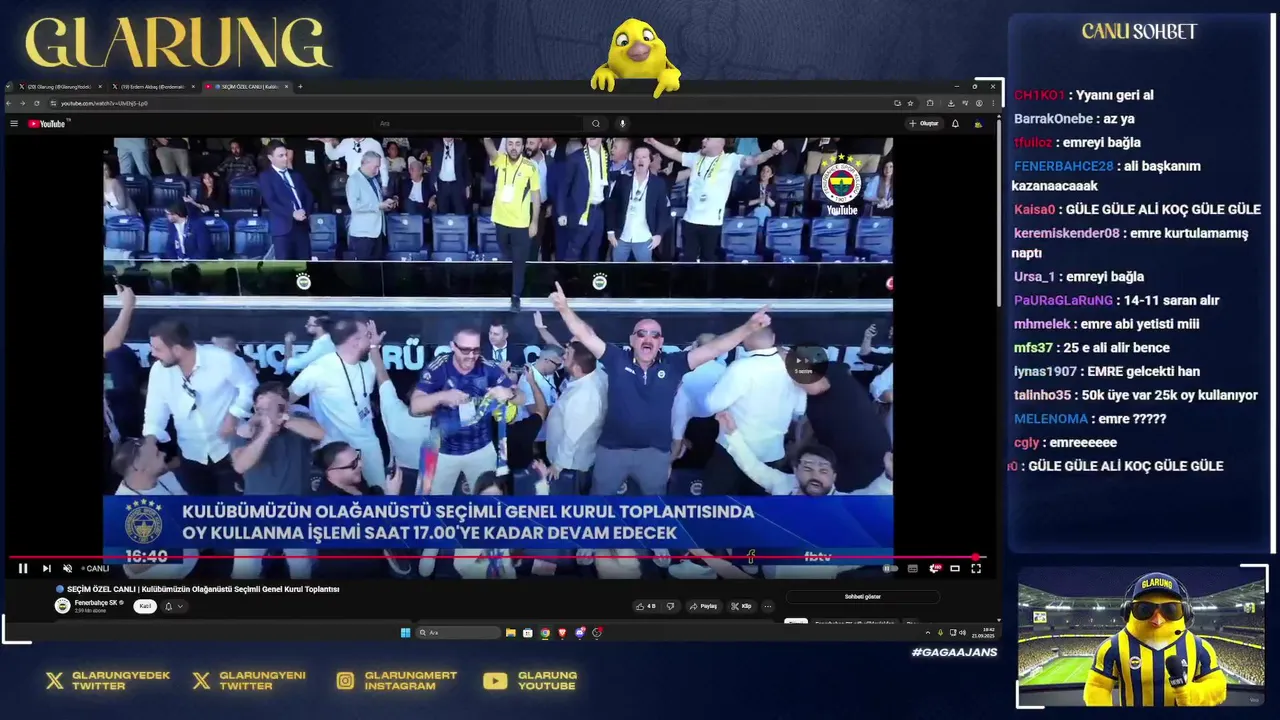This screenshot has width=1280, height=720.
Task: Go to YouTube home logo
Action: pyautogui.click(x=47, y=124)
